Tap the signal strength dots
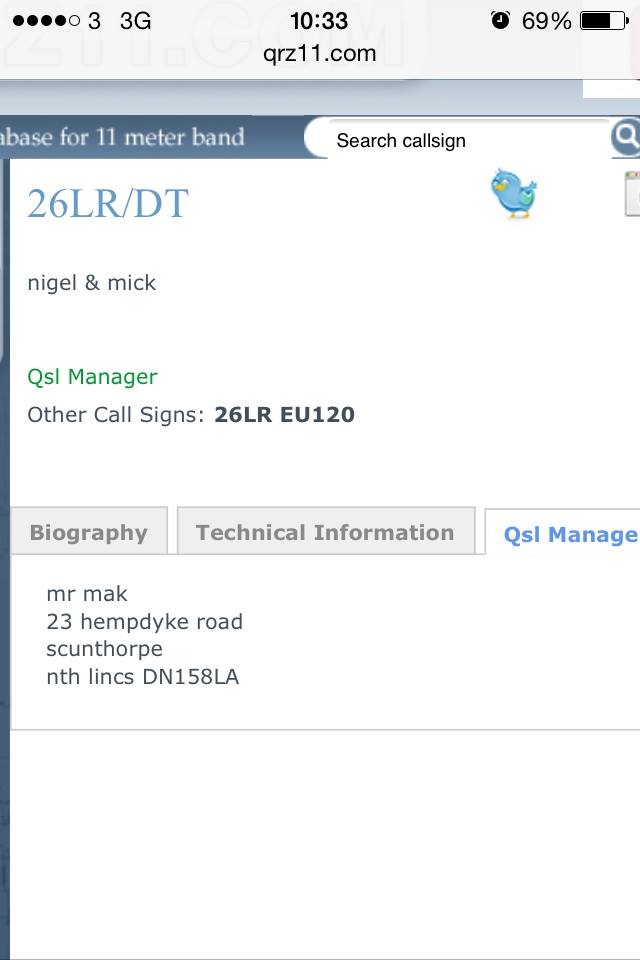The width and height of the screenshot is (640, 960). click(46, 21)
